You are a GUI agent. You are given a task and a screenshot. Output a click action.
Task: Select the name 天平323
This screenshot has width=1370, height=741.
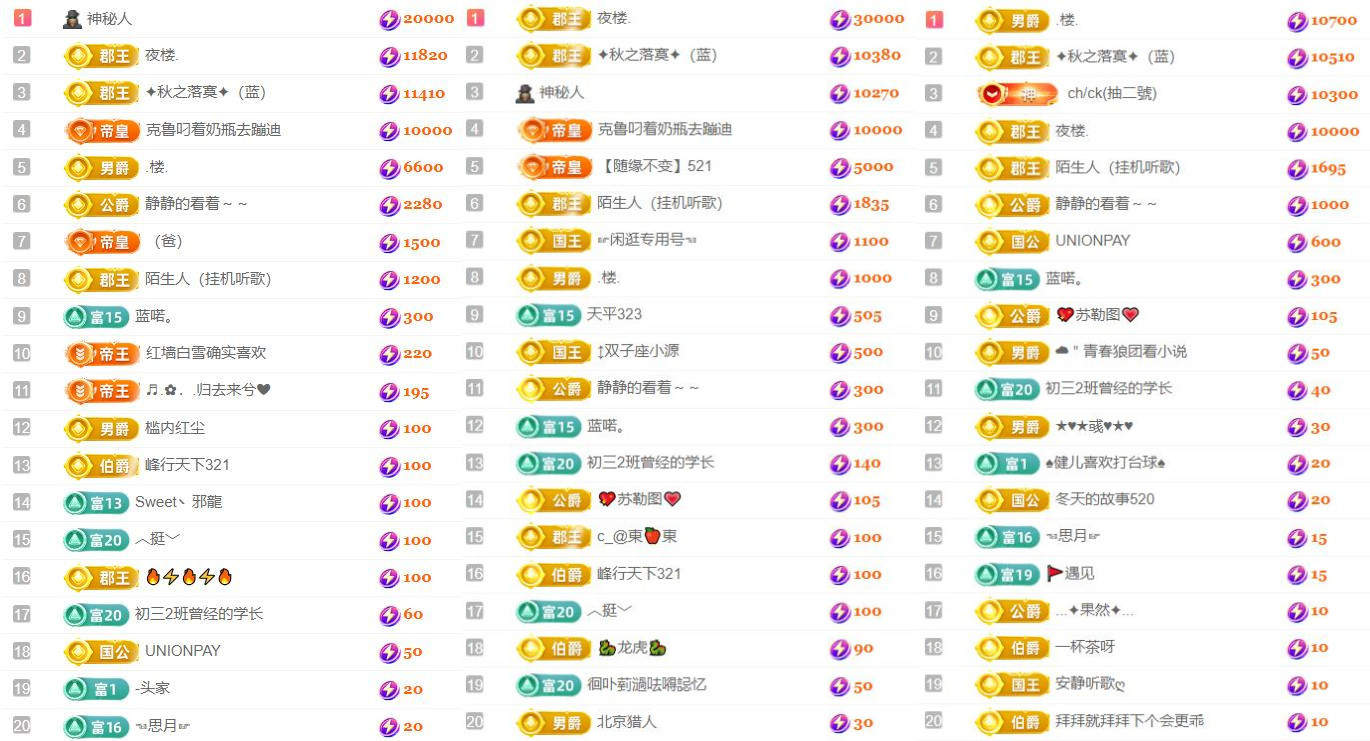(614, 315)
